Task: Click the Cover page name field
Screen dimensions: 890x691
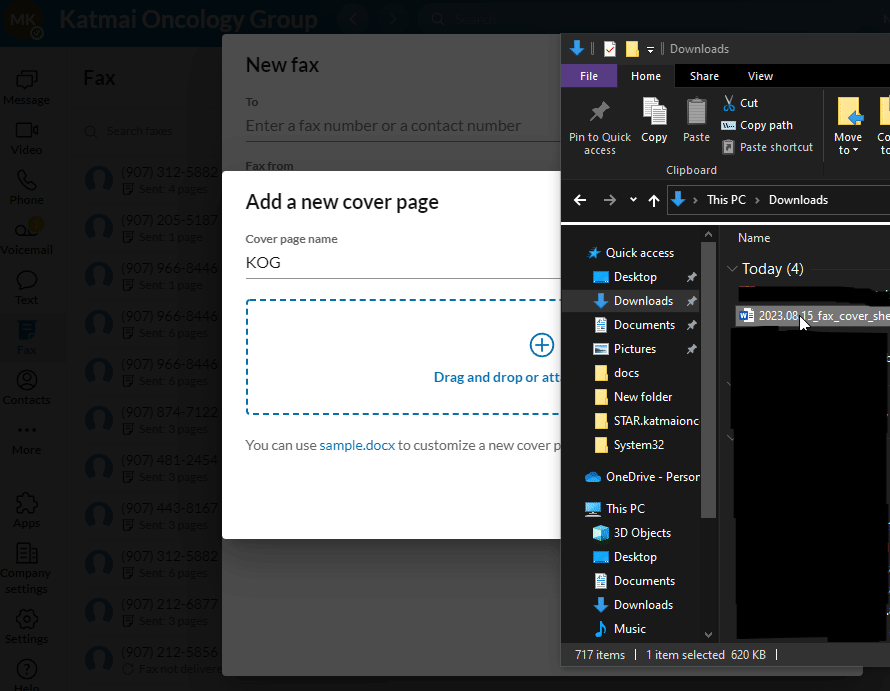Action: [x=403, y=263]
